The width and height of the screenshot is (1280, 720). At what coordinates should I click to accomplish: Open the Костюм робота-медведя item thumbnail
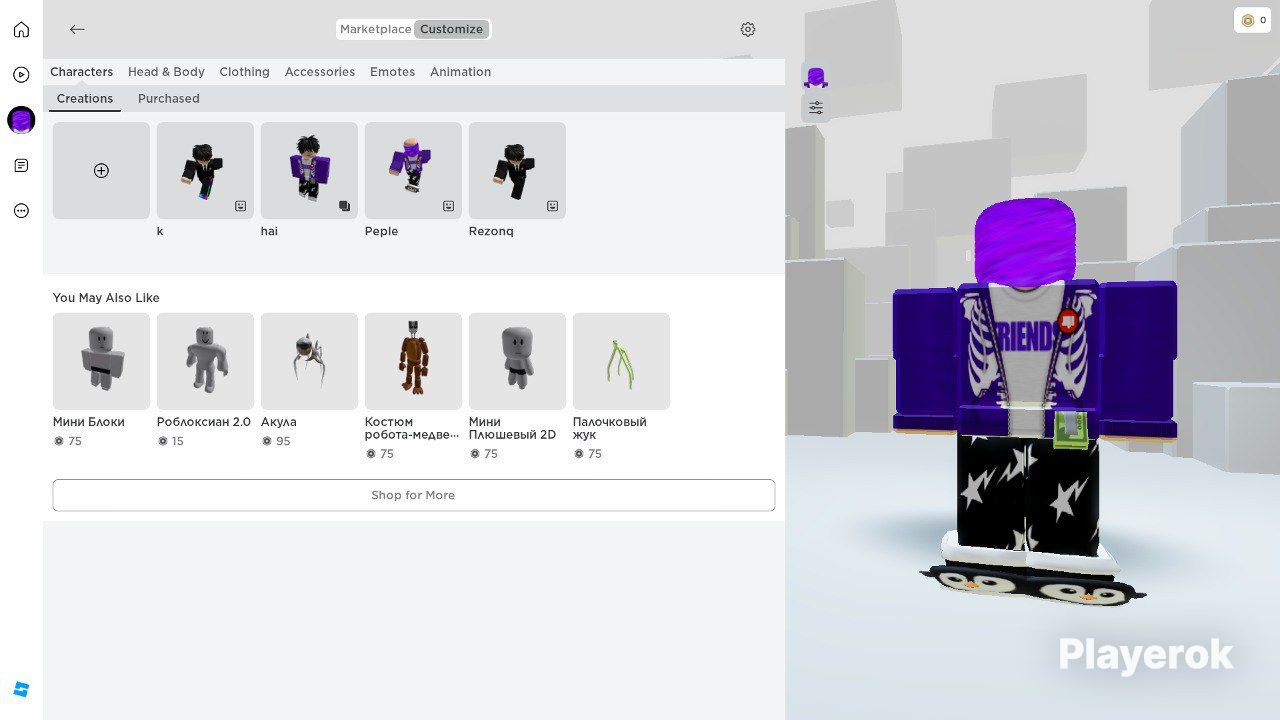point(413,361)
